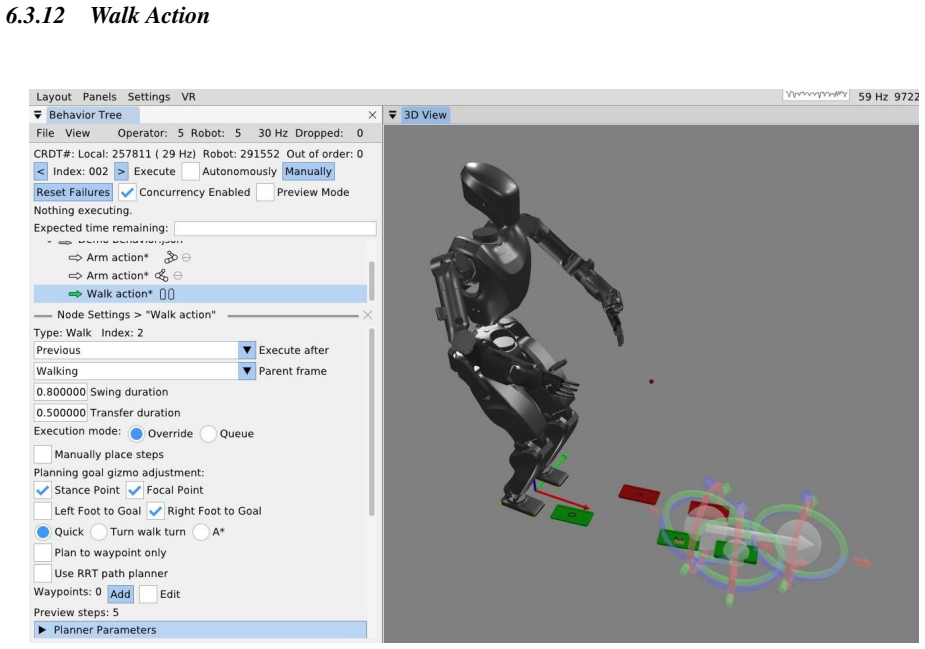Toggle the Autonomously checkbox

tap(190, 172)
